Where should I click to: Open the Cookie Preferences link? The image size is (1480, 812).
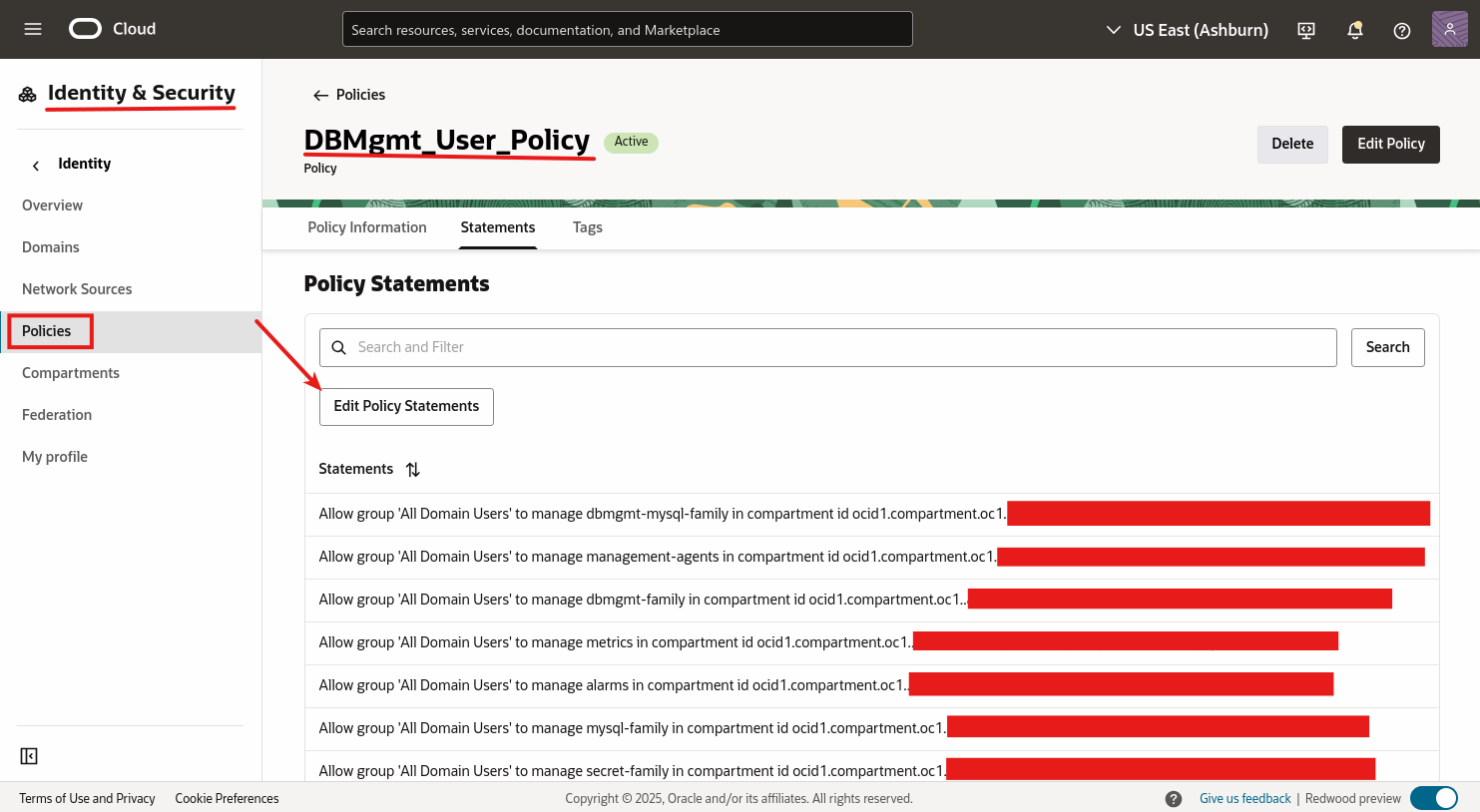[x=227, y=798]
